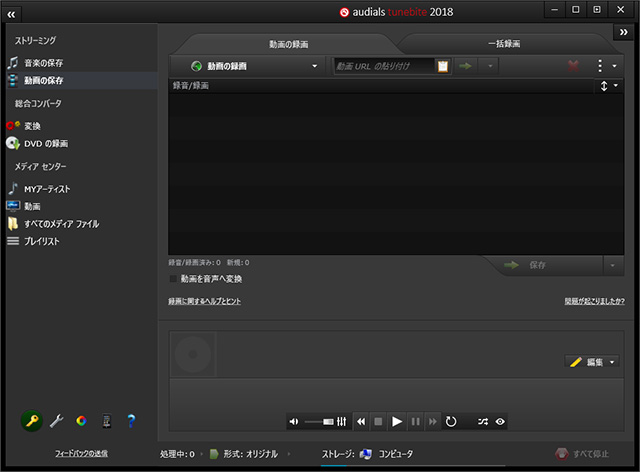Screen dimensions: 640x472
Task: Open the equalizer icon in the player
Action: [x=342, y=422]
